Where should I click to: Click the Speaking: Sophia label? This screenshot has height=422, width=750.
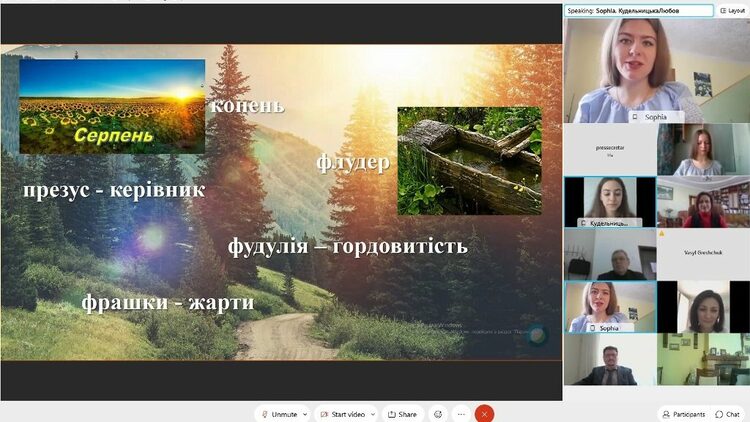point(639,11)
